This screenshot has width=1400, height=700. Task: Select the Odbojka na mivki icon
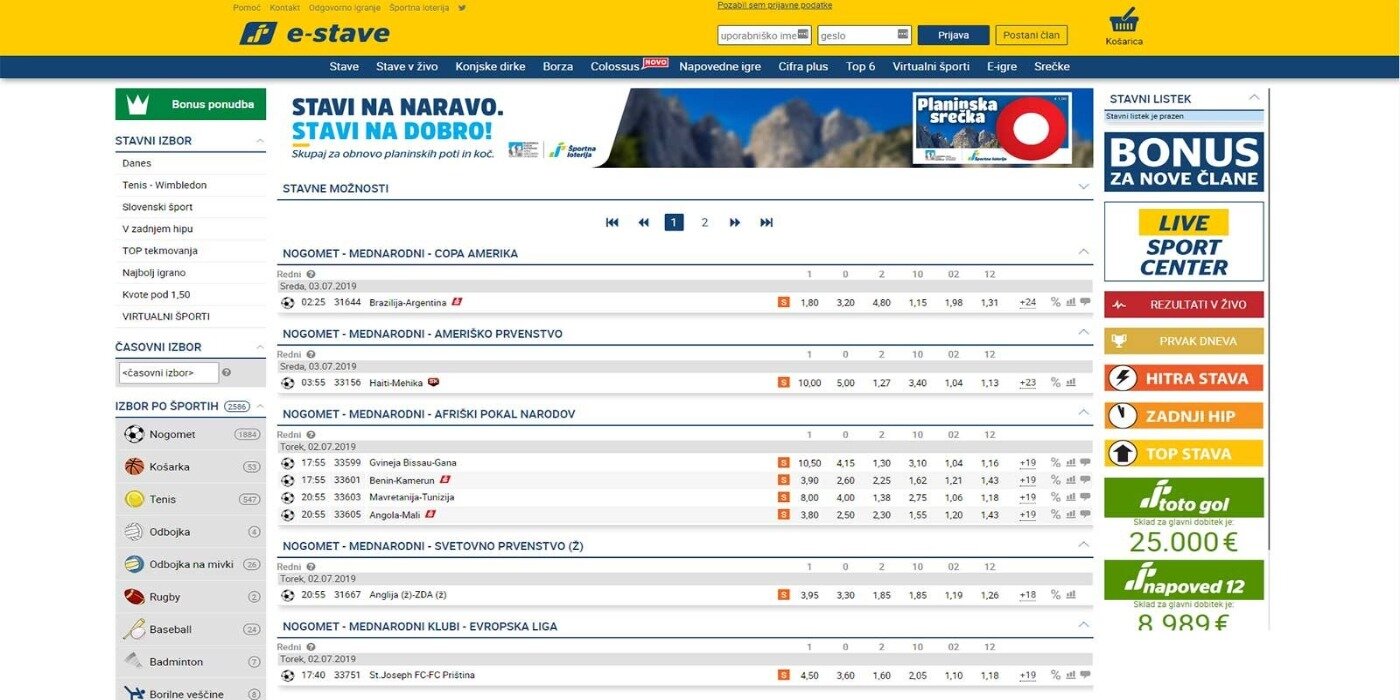coord(134,564)
